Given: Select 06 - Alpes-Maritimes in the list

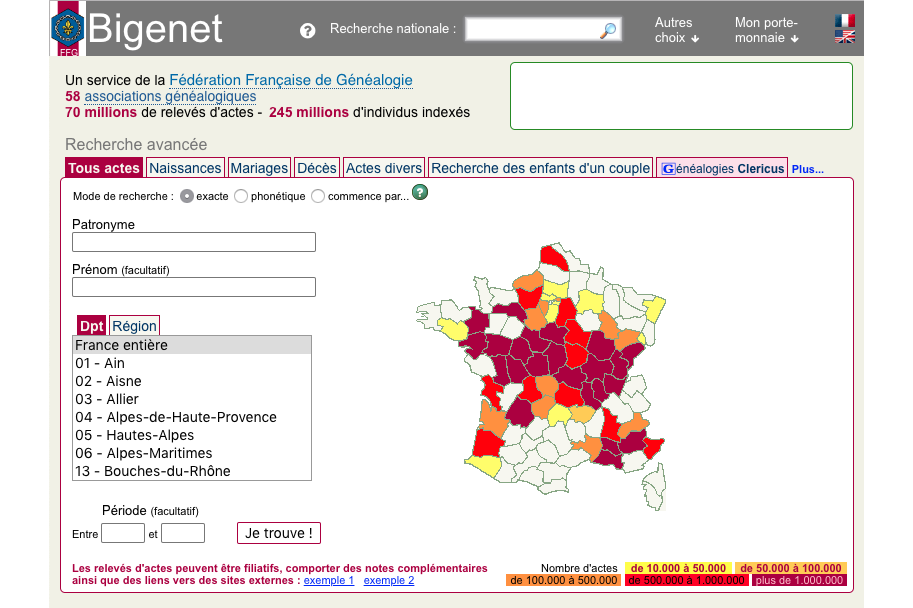Looking at the screenshot, I should tap(192, 454).
